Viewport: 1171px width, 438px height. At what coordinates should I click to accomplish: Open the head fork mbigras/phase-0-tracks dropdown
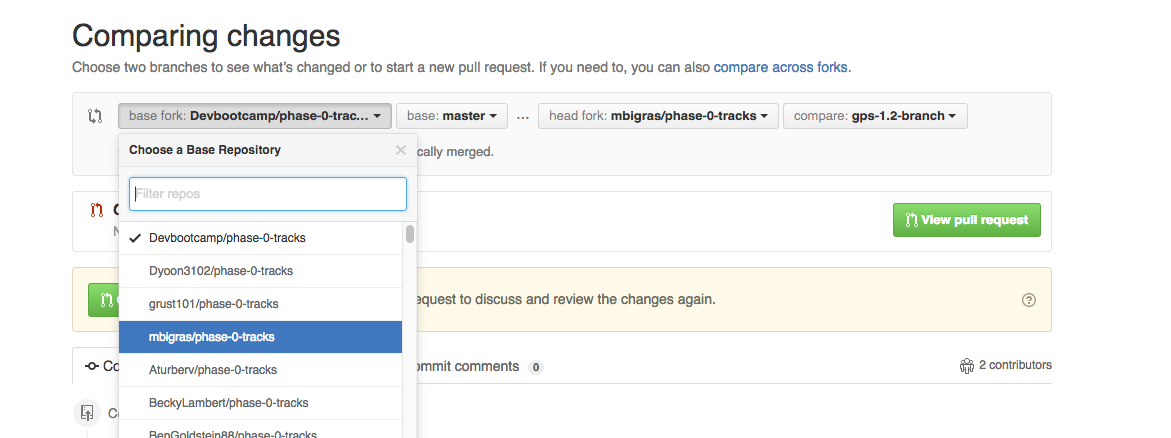point(658,116)
